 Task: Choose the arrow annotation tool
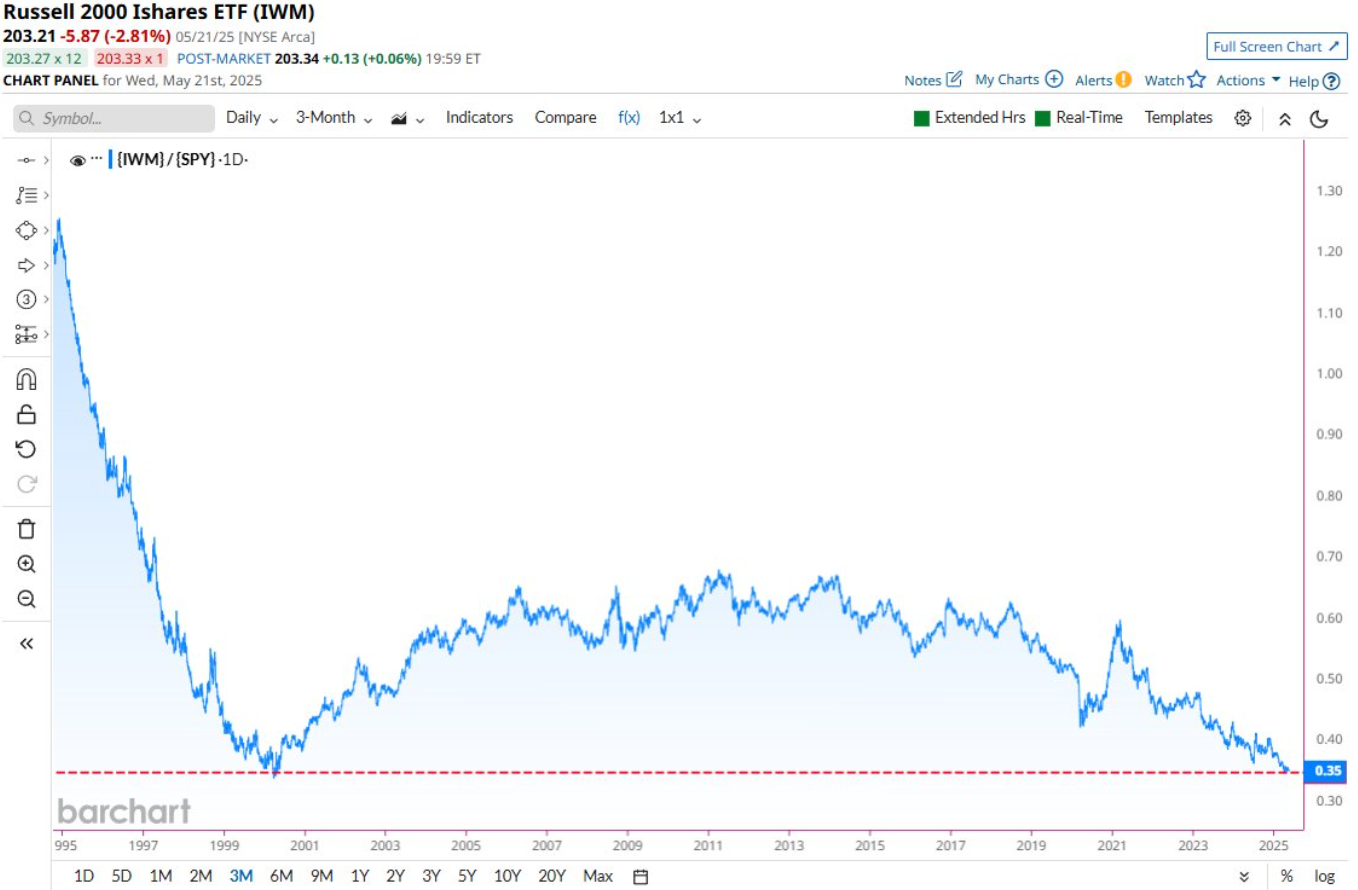[26, 265]
